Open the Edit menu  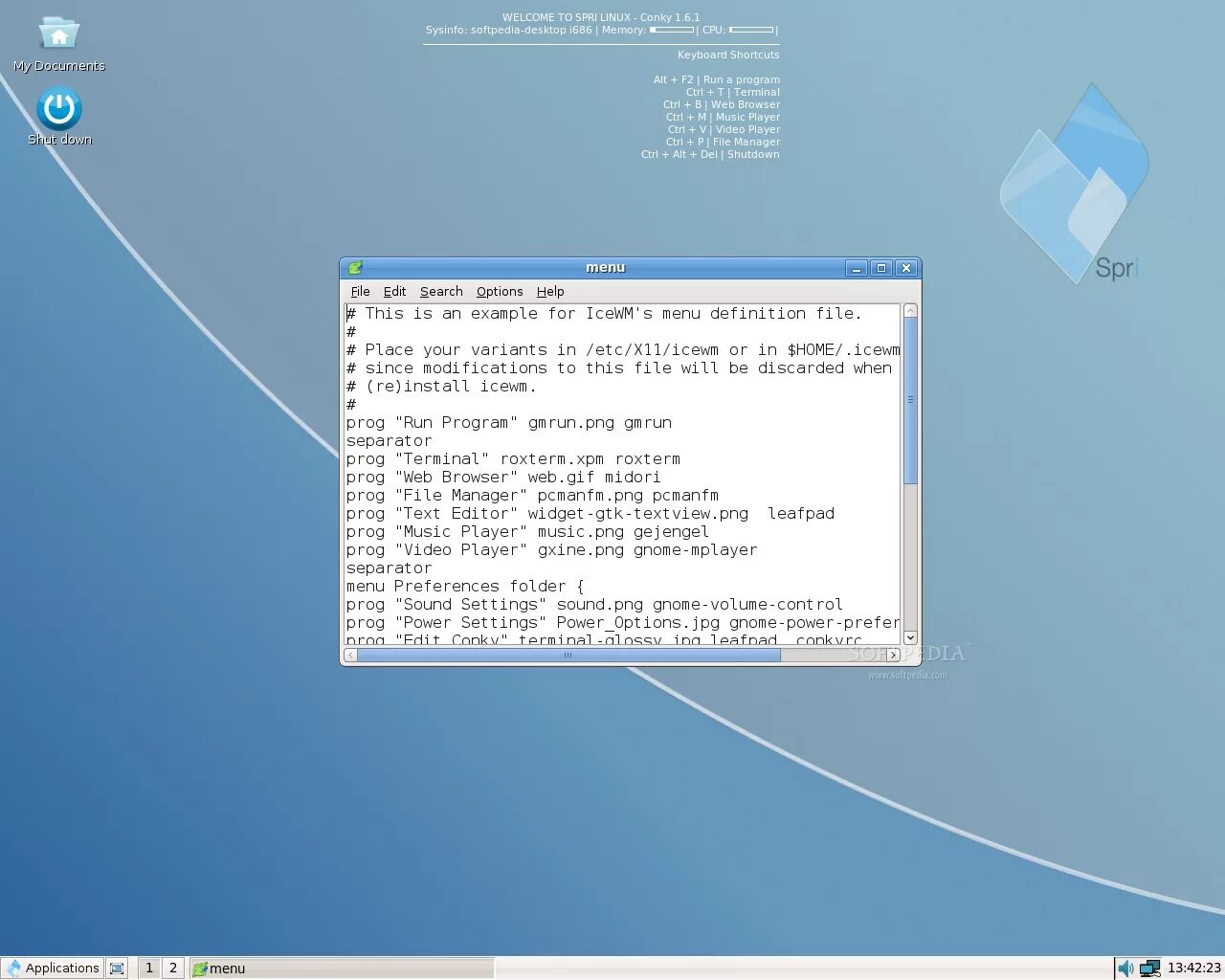click(394, 291)
